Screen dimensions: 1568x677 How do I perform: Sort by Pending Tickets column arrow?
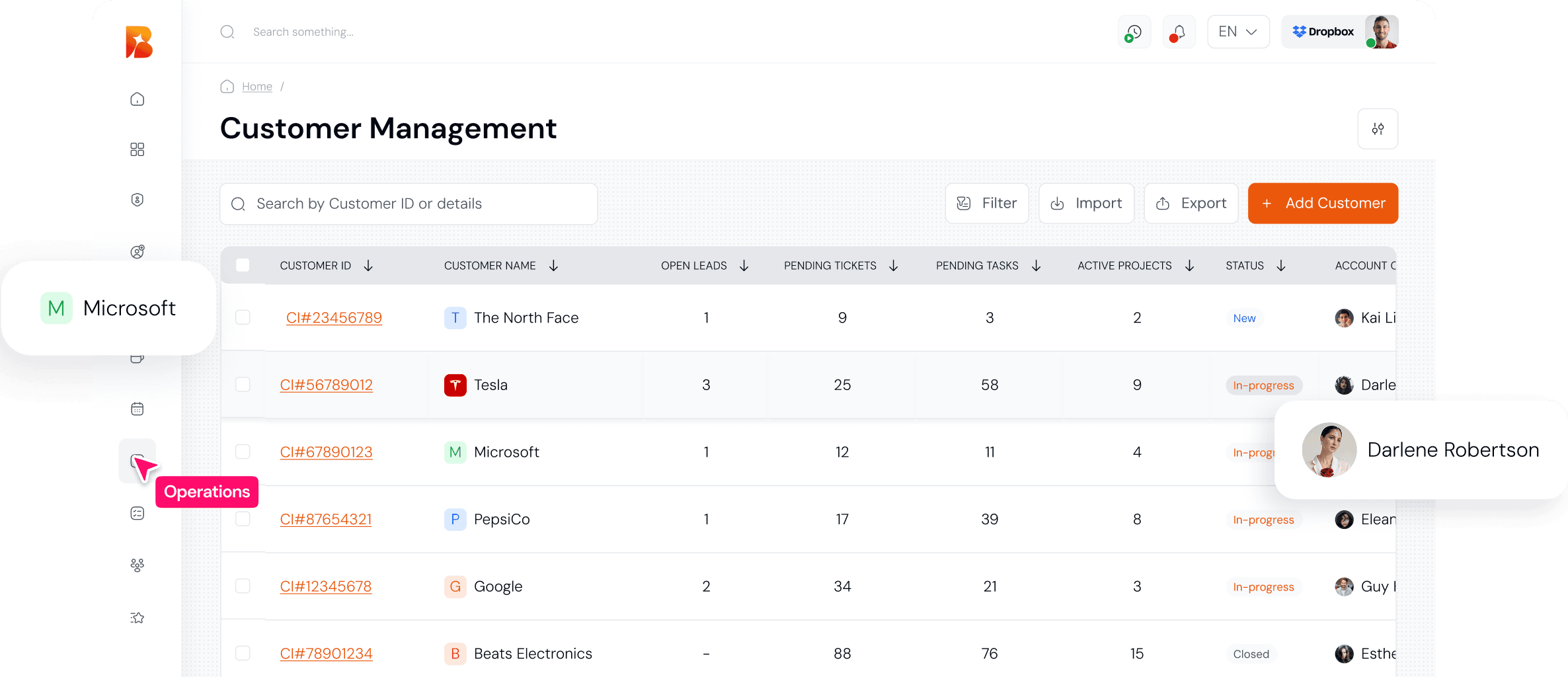click(893, 265)
